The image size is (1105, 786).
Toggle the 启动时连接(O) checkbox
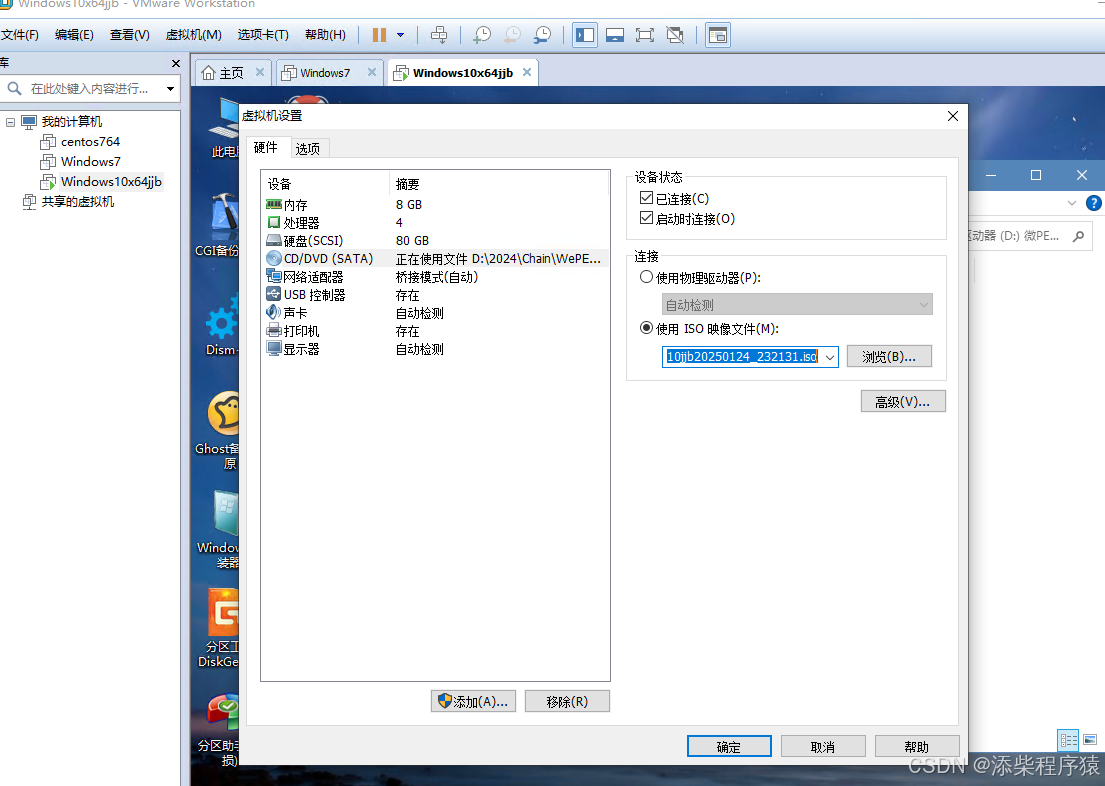pos(646,218)
